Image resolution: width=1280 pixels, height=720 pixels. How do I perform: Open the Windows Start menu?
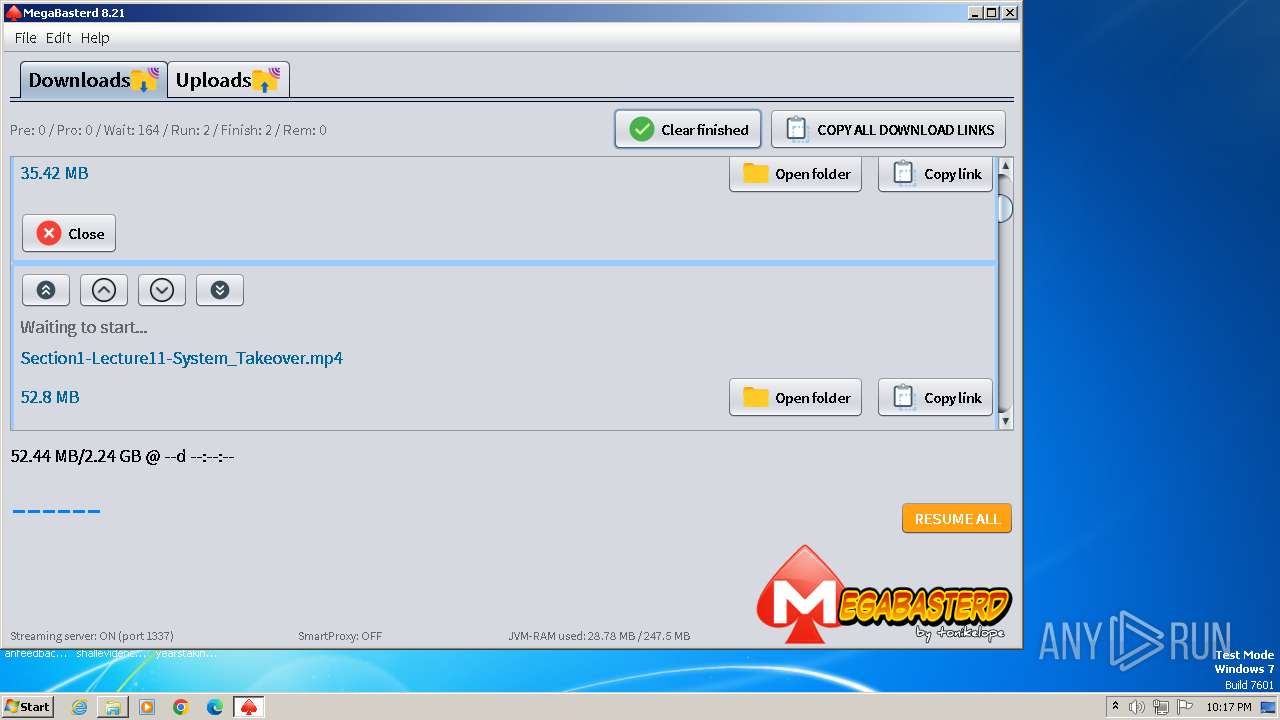pos(27,706)
